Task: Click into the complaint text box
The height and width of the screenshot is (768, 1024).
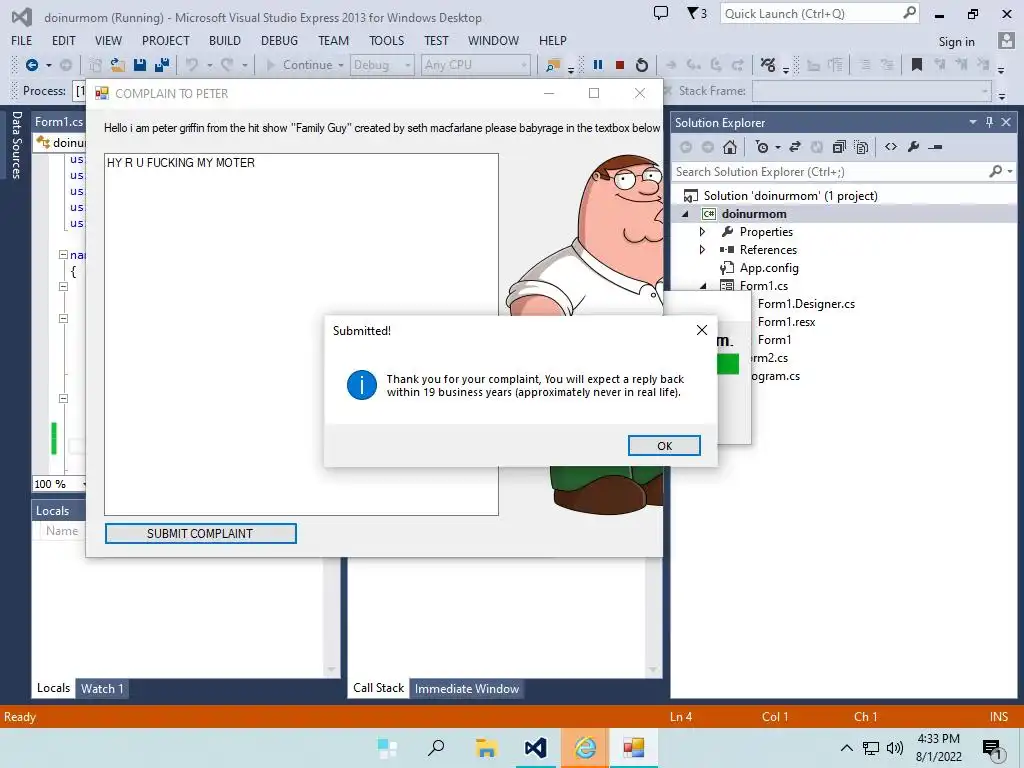Action: [301, 334]
